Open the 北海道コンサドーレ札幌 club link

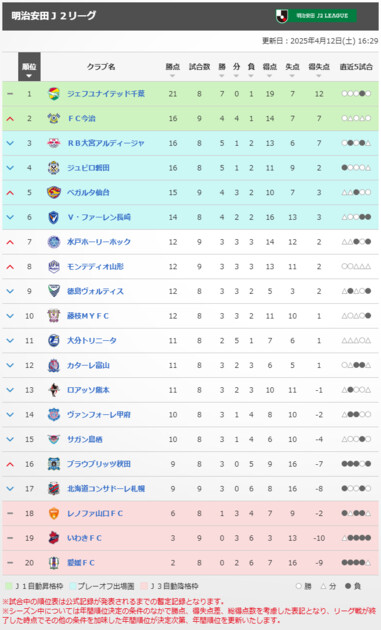(x=106, y=489)
